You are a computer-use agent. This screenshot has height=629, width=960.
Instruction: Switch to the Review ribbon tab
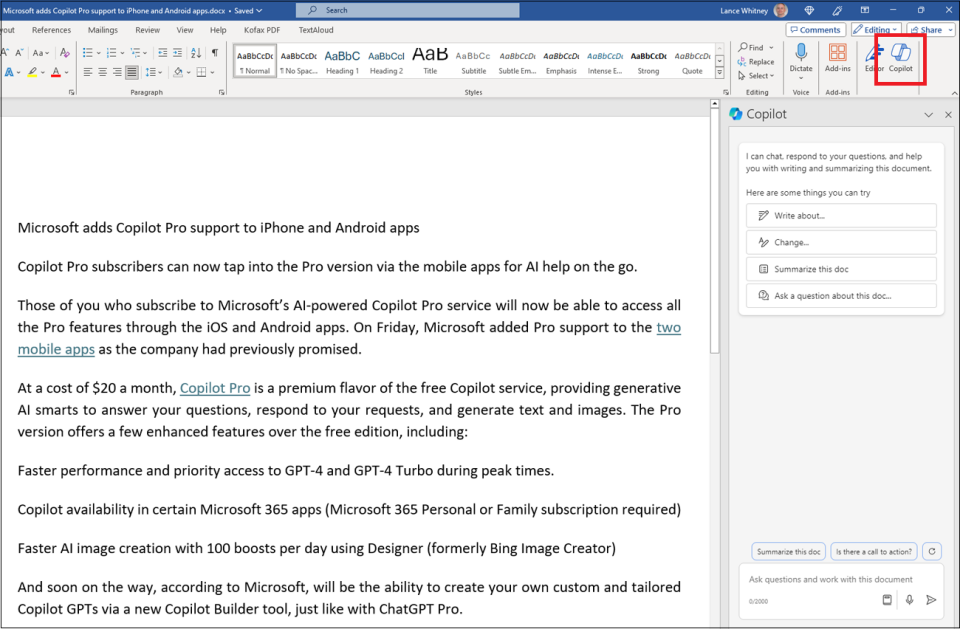coord(148,30)
